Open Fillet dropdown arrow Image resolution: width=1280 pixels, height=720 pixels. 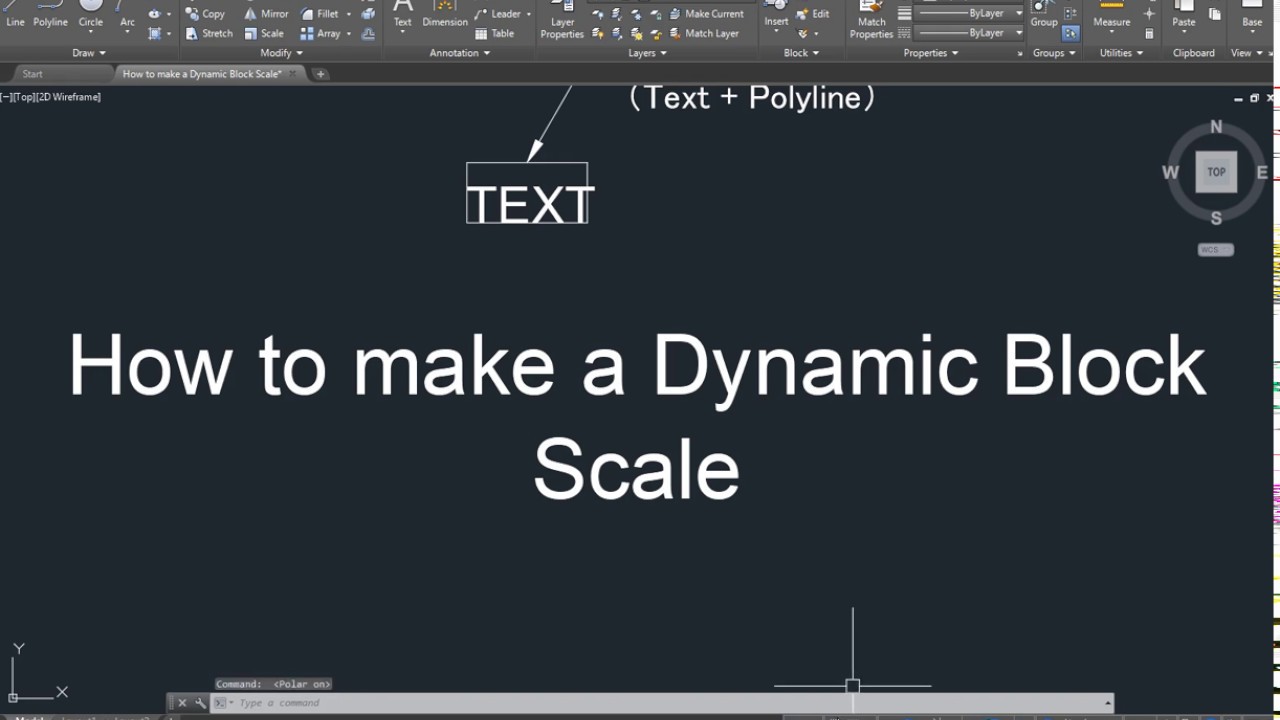point(349,14)
